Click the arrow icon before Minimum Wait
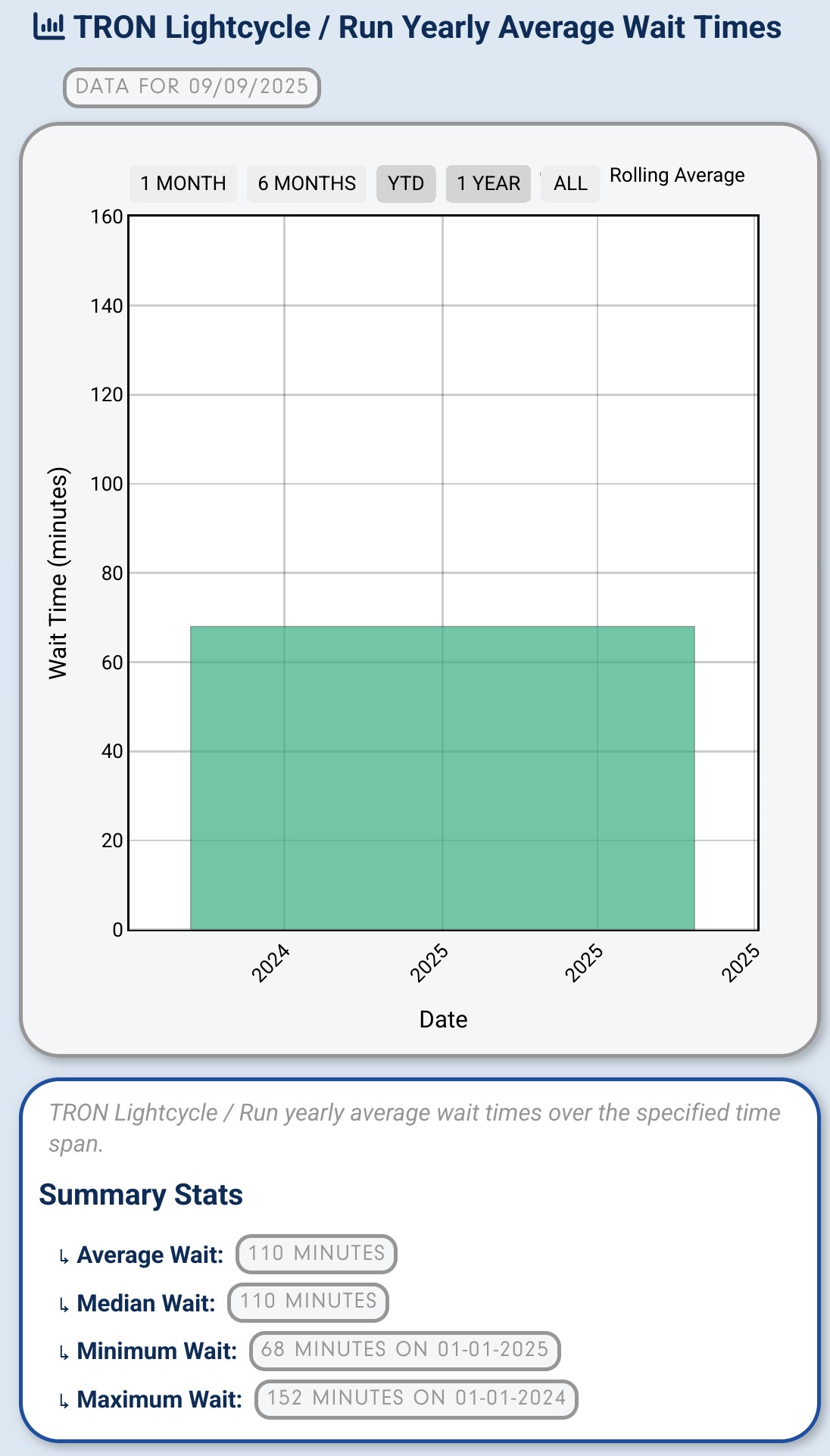This screenshot has height=1456, width=830. point(64,1352)
